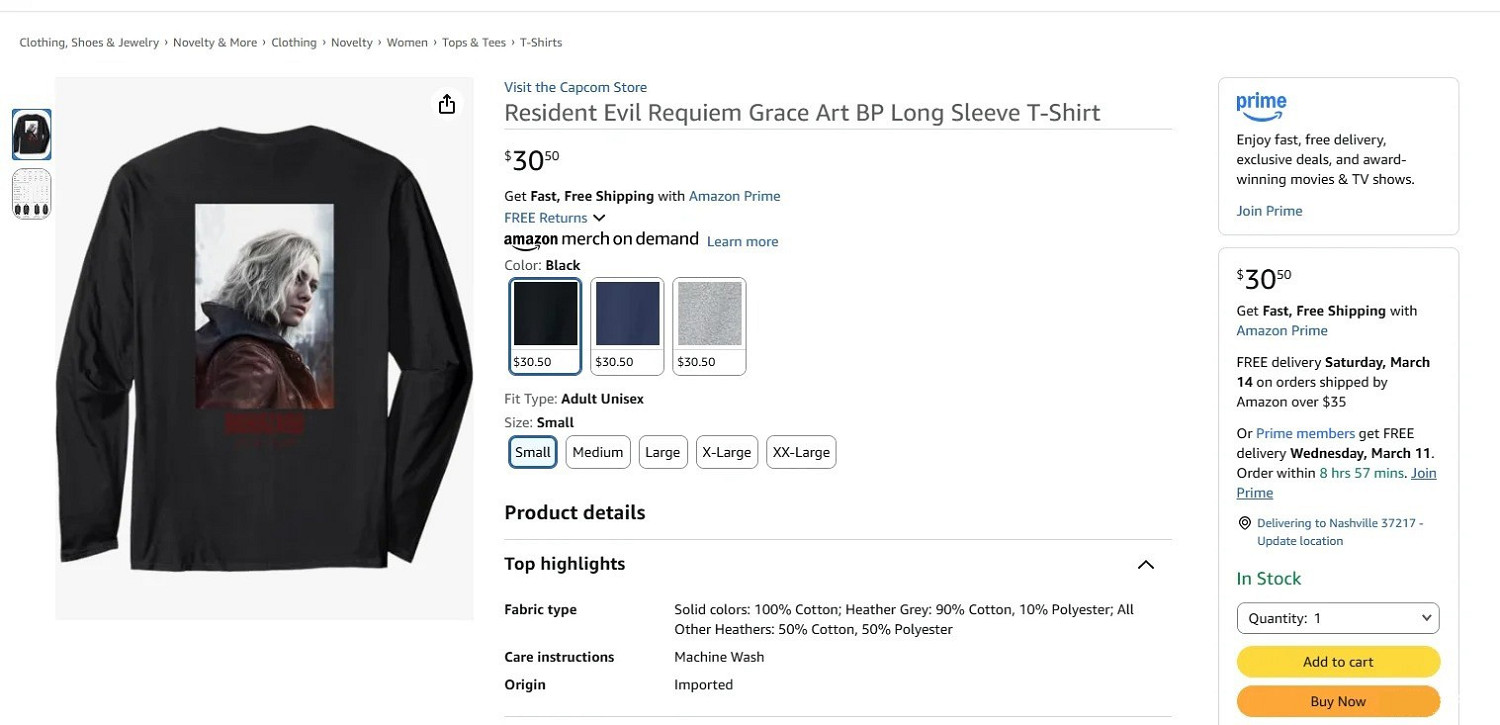Click the share icon above product image
The height and width of the screenshot is (725, 1500).
(x=447, y=104)
